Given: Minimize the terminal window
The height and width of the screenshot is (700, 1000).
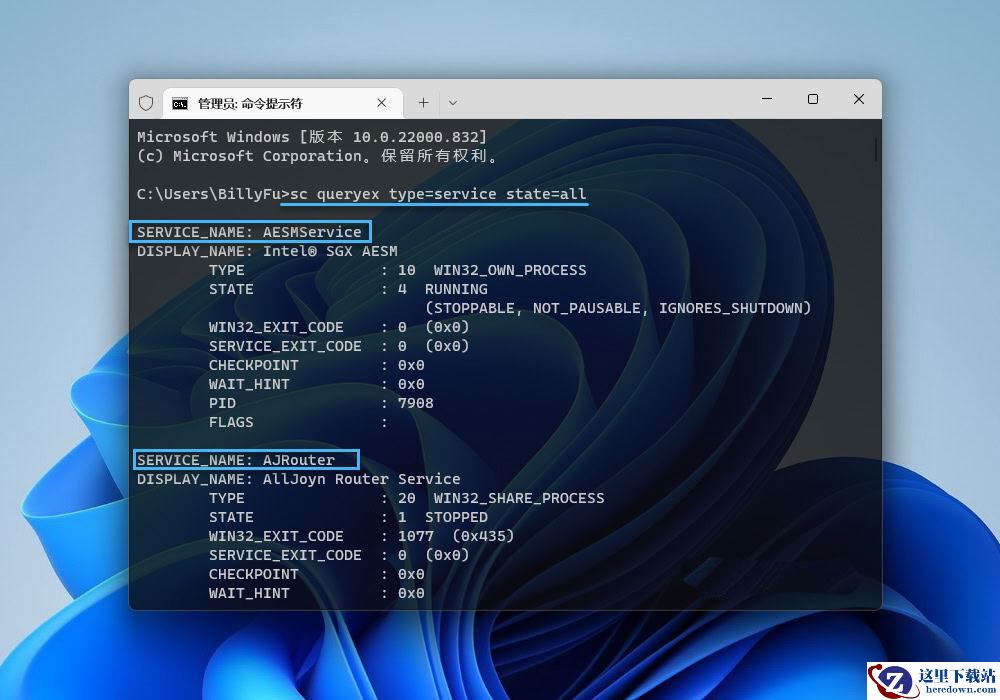Looking at the screenshot, I should pyautogui.click(x=767, y=99).
